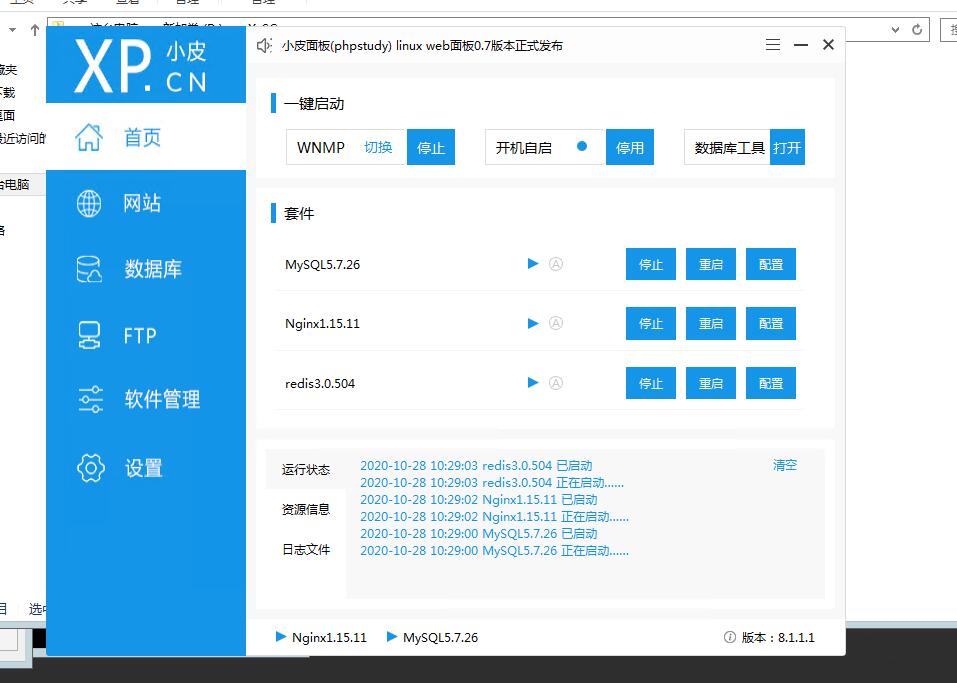This screenshot has width=957, height=683.
Task: Go to the FTP section in sidebar
Action: click(139, 336)
